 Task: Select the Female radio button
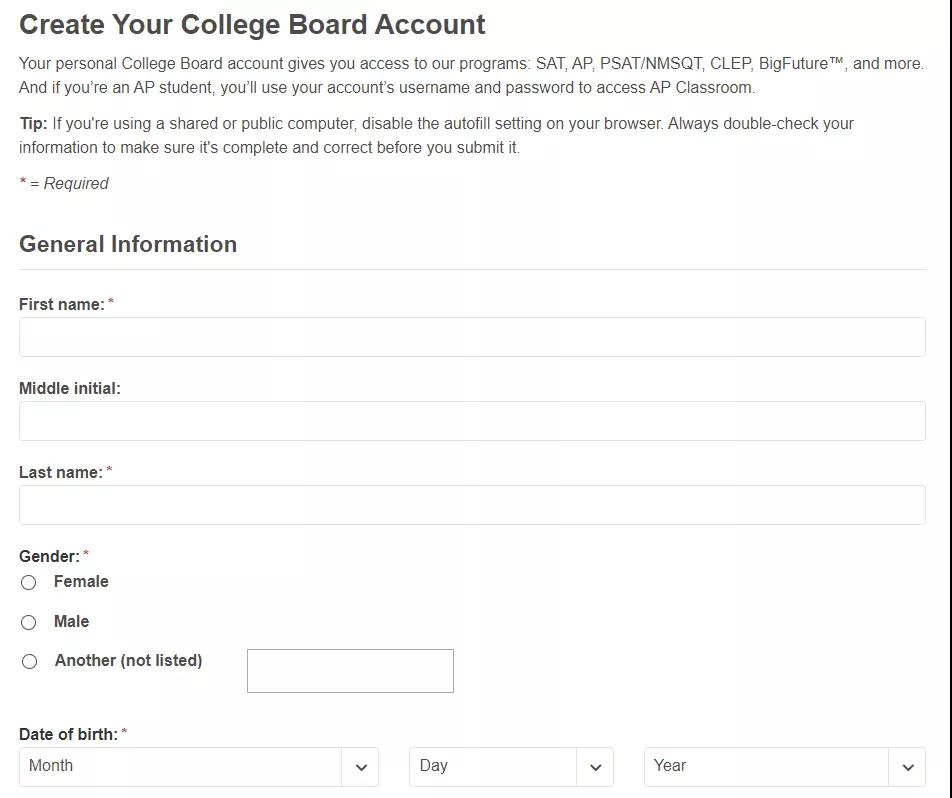click(x=29, y=582)
